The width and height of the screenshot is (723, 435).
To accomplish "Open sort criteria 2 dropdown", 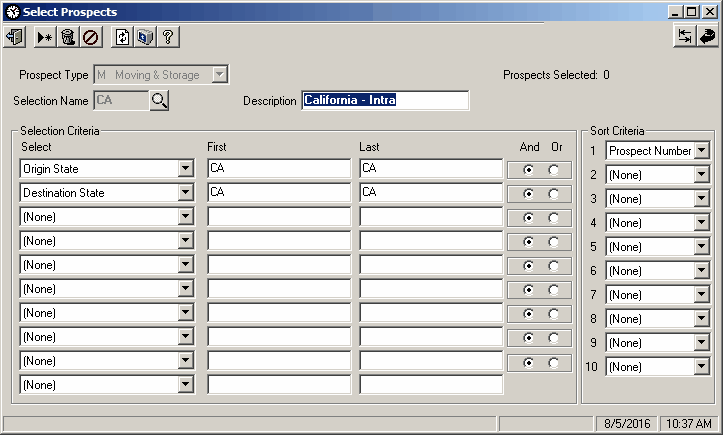I will tap(701, 174).
